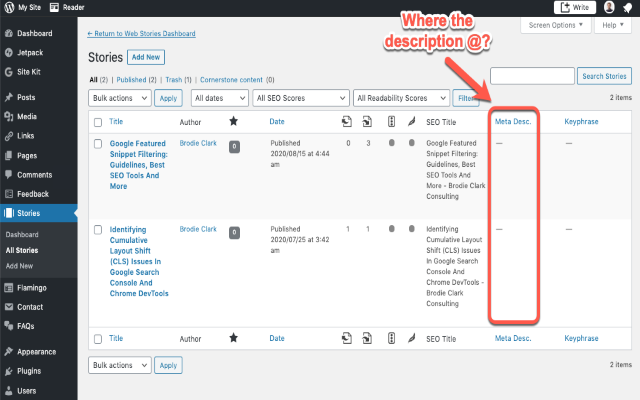Open the top Bulk actions dropdown
Viewport: 640px width, 400px height.
[120, 98]
